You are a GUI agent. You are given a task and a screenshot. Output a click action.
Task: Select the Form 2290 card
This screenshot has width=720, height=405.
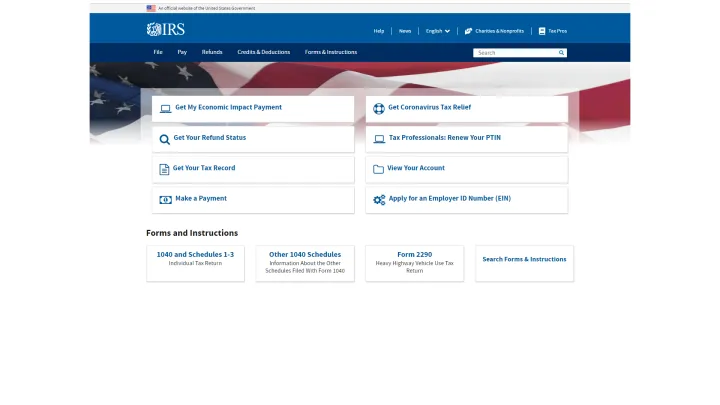coord(415,263)
